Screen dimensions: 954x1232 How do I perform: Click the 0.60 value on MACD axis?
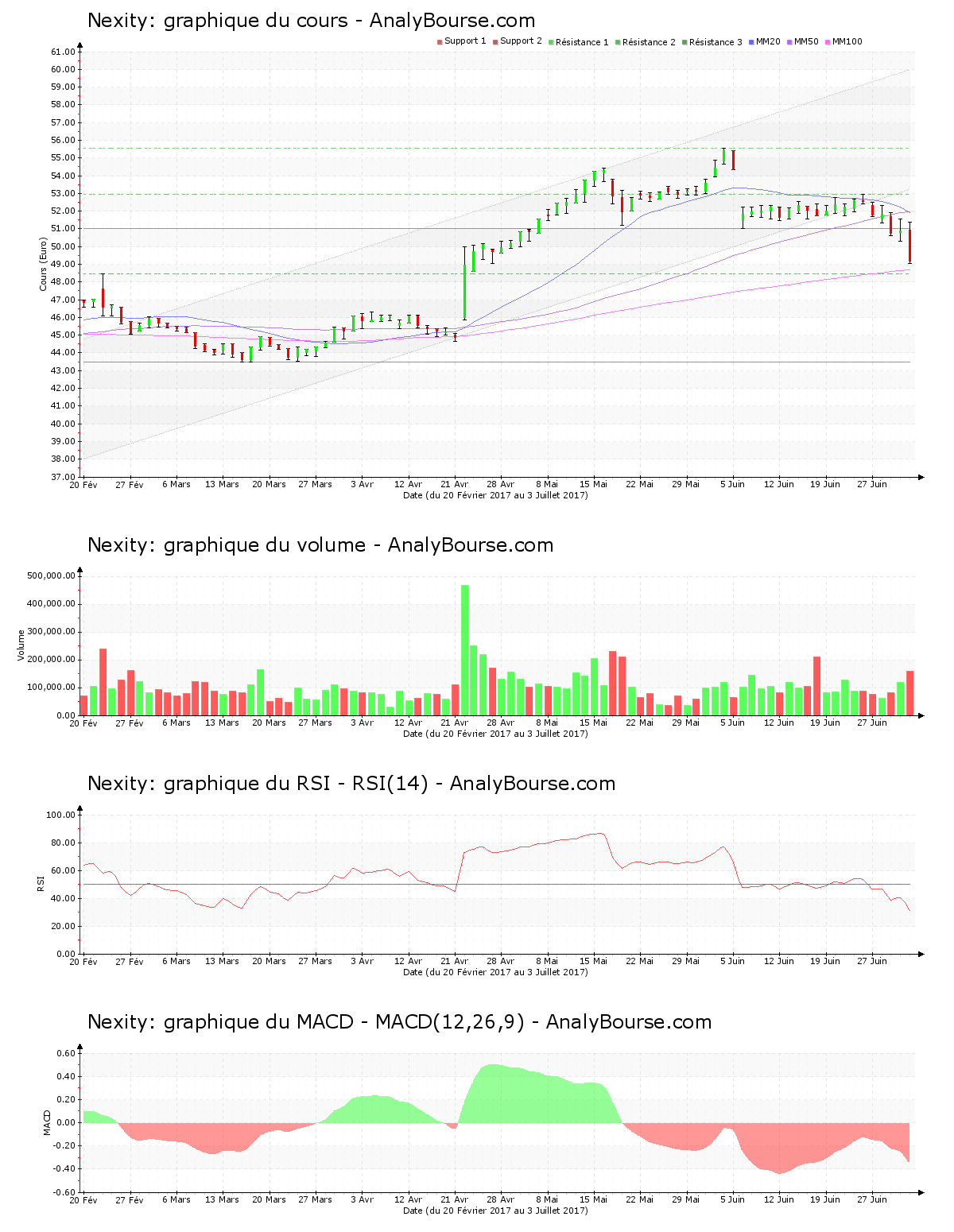pos(66,1053)
